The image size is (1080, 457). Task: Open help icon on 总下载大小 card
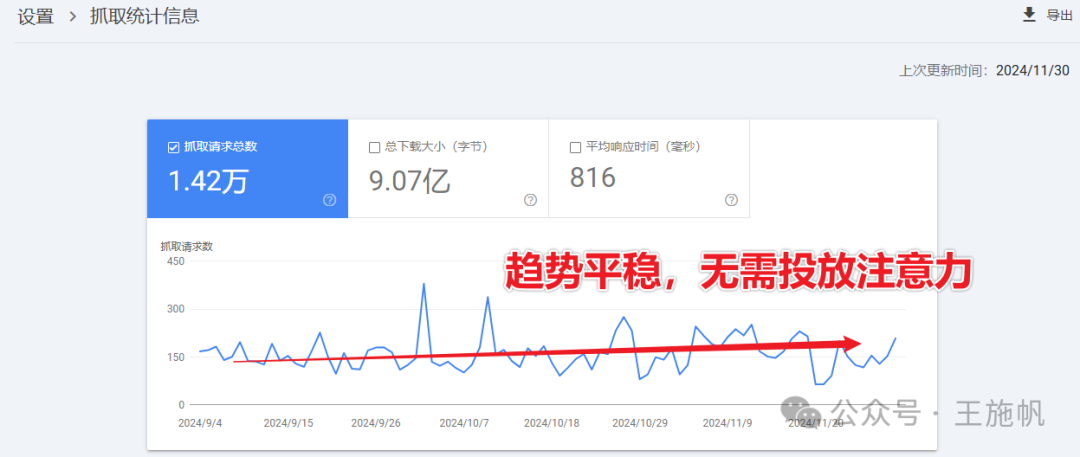click(x=530, y=200)
